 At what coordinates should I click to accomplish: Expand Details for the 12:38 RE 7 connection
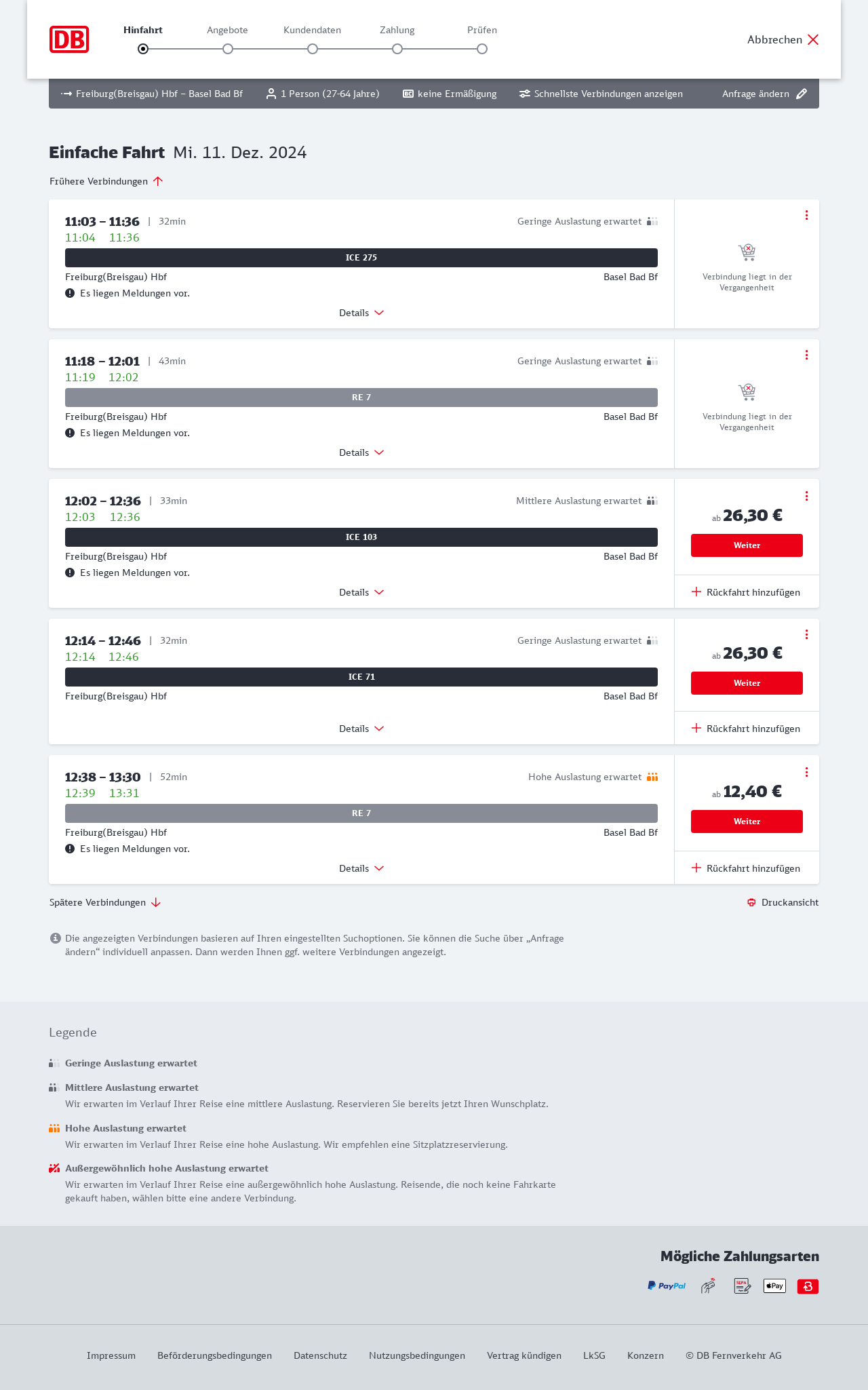click(361, 868)
